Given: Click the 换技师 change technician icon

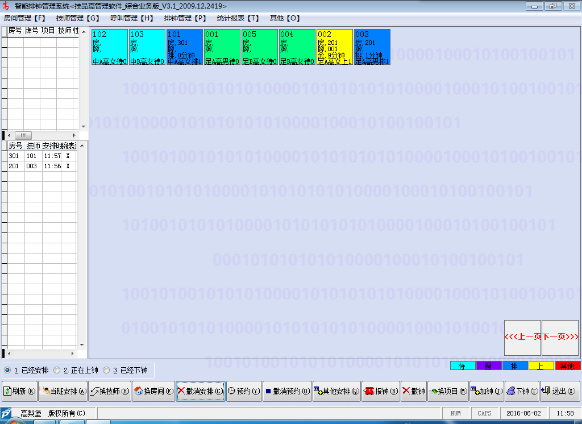Looking at the screenshot, I should (x=110, y=391).
